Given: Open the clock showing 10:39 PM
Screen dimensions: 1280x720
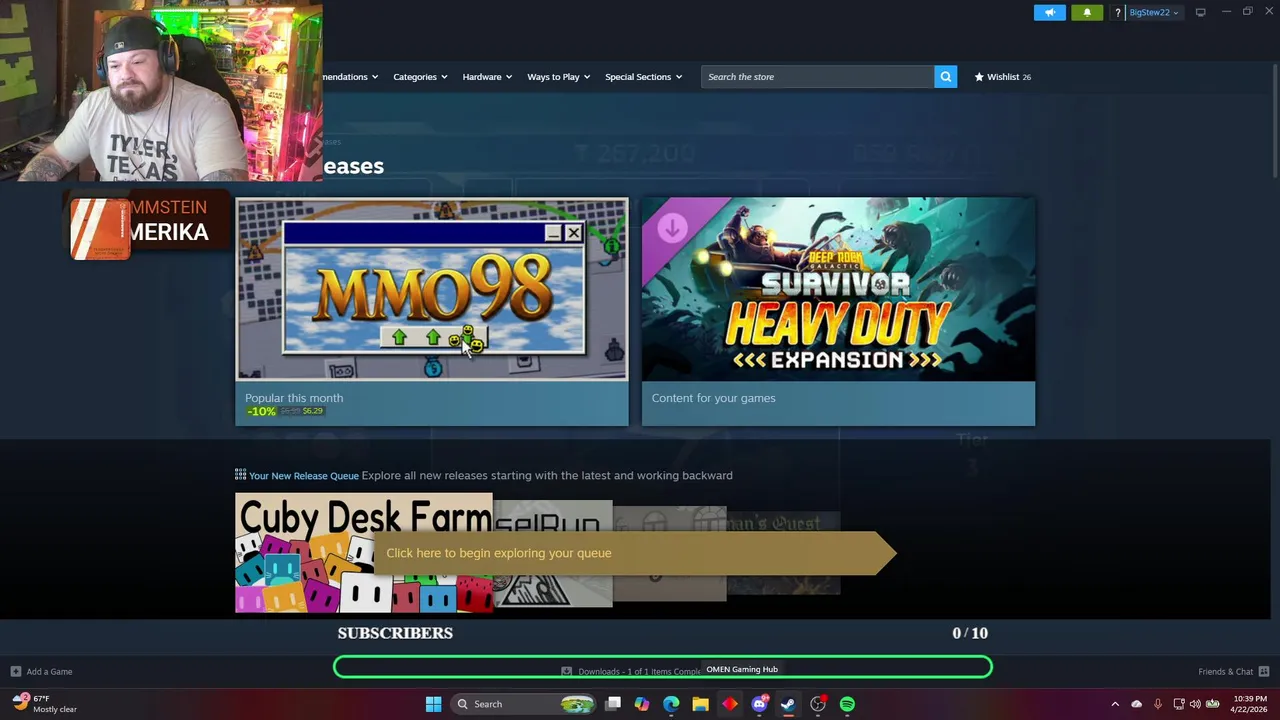Looking at the screenshot, I should pyautogui.click(x=1250, y=704).
